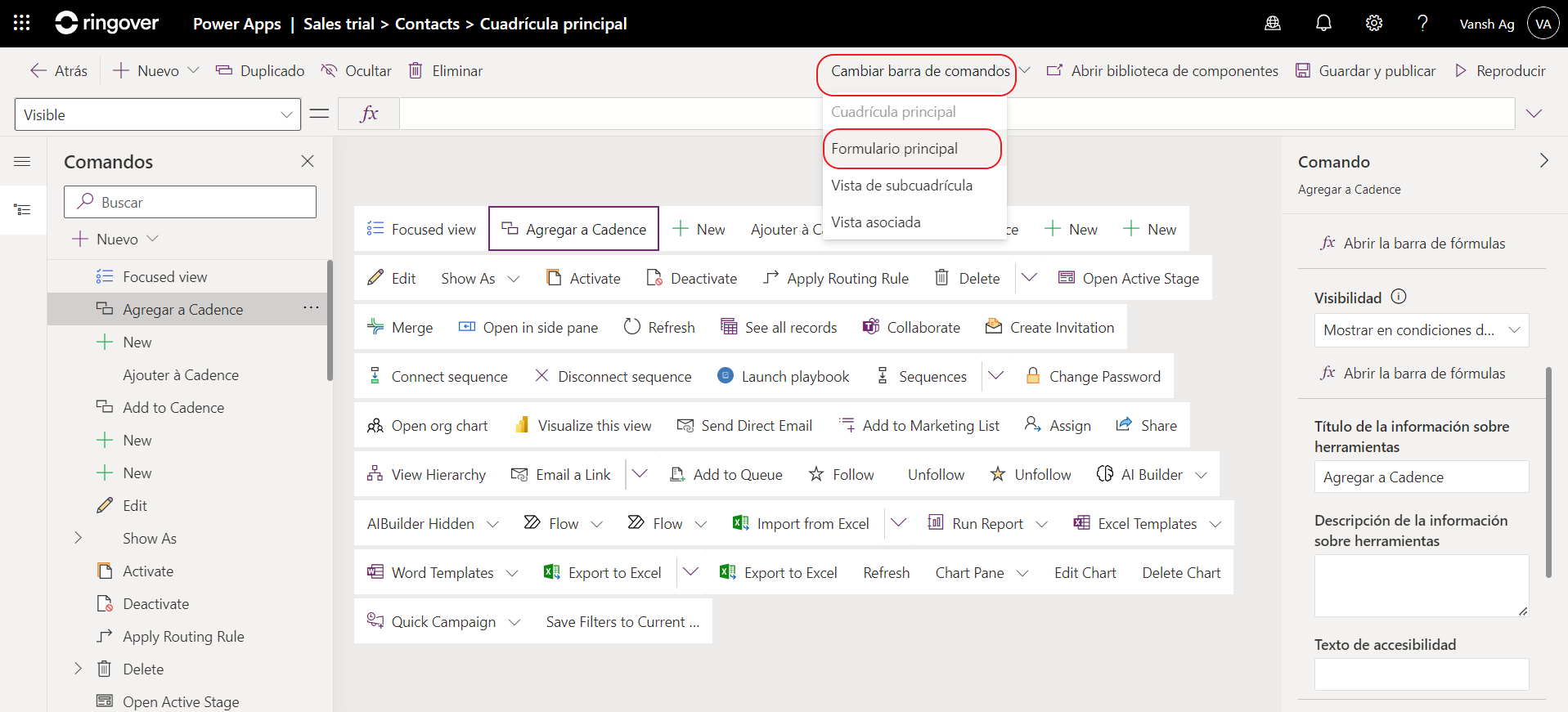Open the app launcher waffle icon
The width and height of the screenshot is (1568, 712).
(22, 23)
